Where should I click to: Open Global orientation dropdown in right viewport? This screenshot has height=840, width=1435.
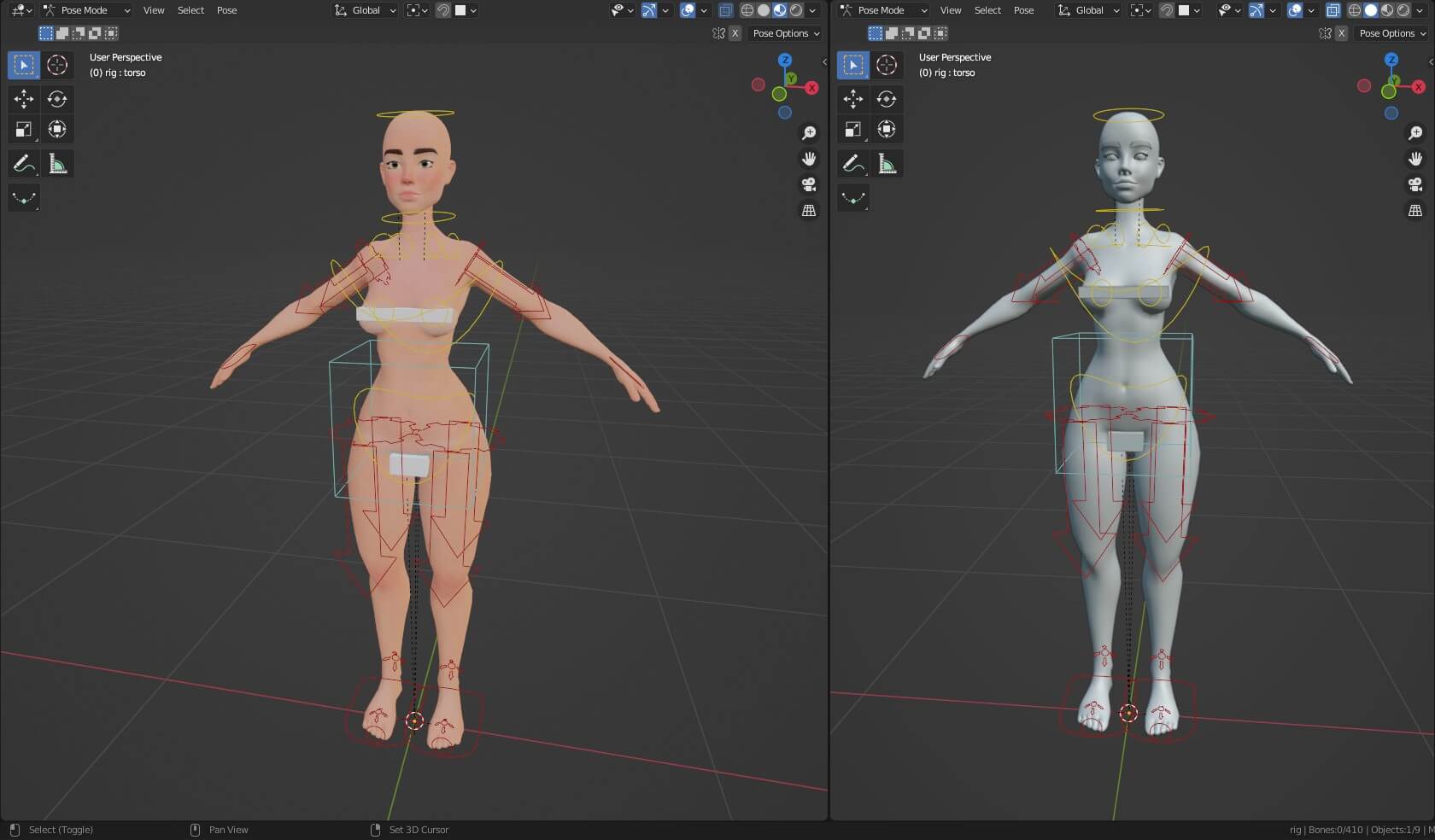[x=1089, y=10]
